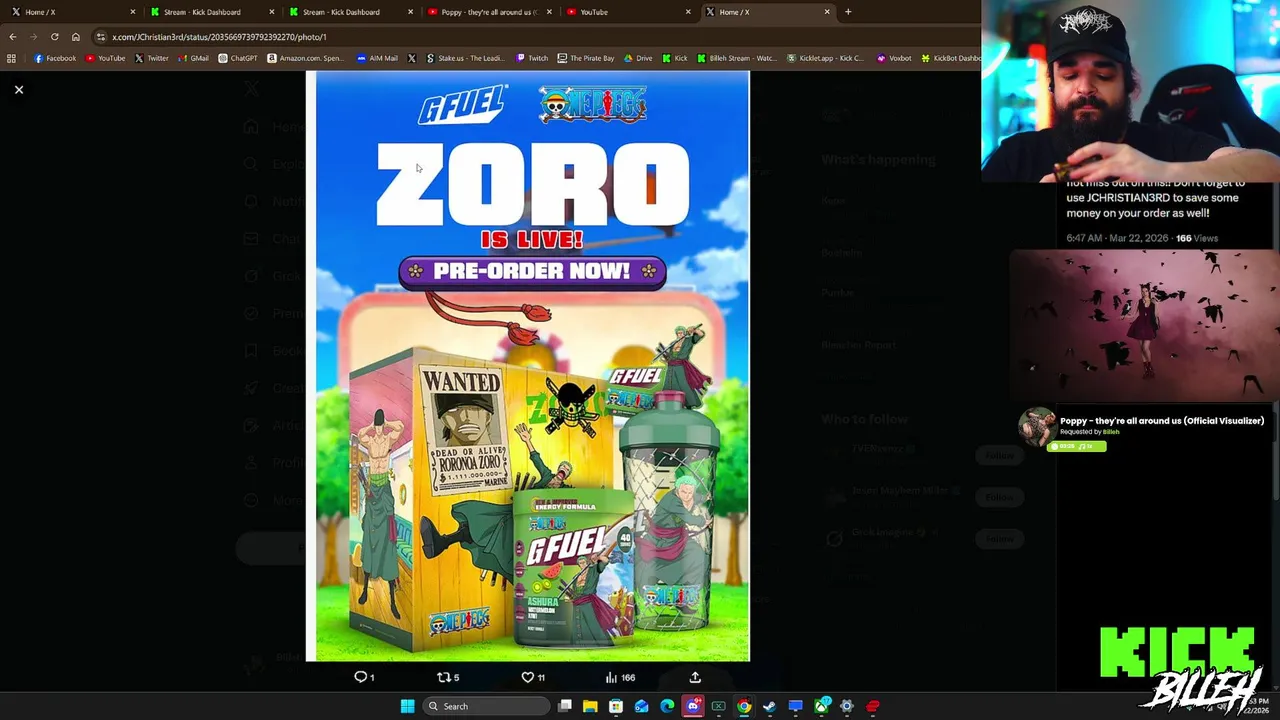1280x720 pixels.
Task: Open the Kicklet.app bookmark
Action: tap(825, 58)
